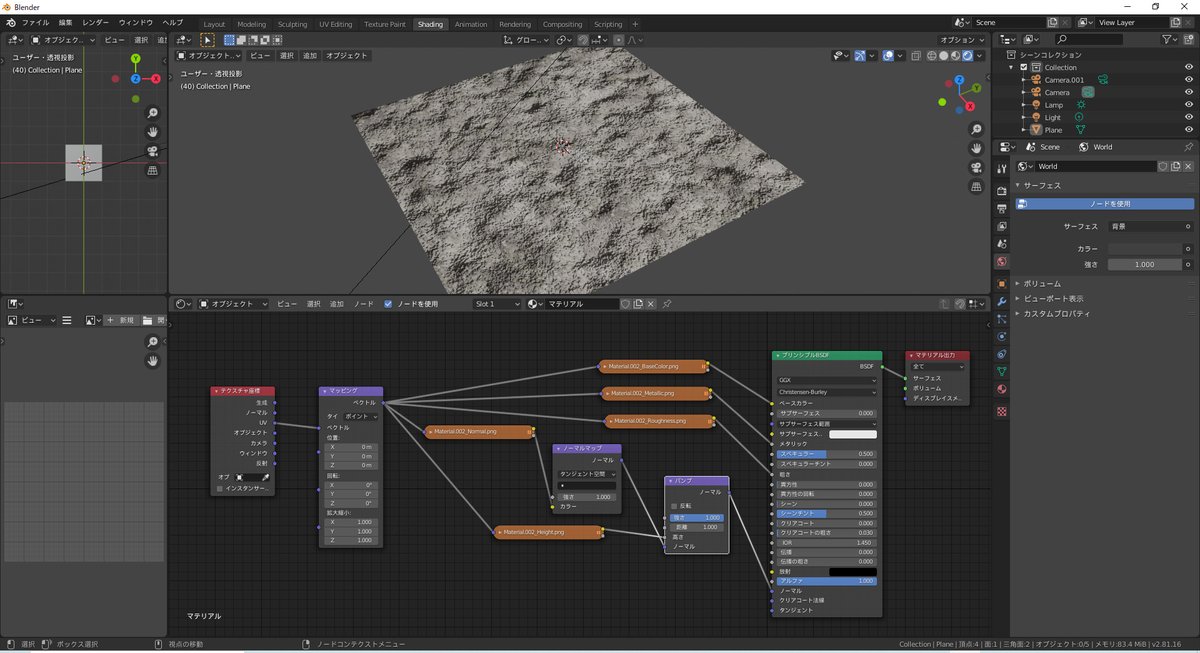Pin the World properties panel
1200x653 pixels.
coord(1188,147)
